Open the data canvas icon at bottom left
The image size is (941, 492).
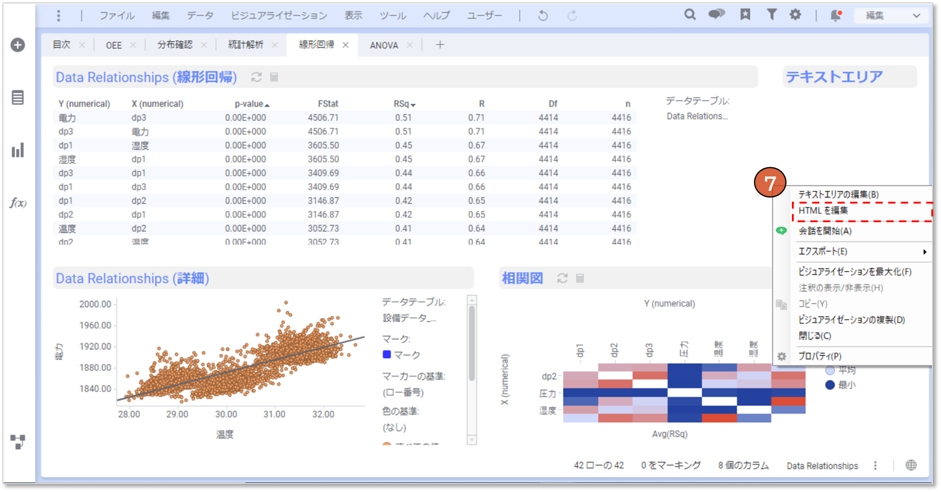coord(17,441)
